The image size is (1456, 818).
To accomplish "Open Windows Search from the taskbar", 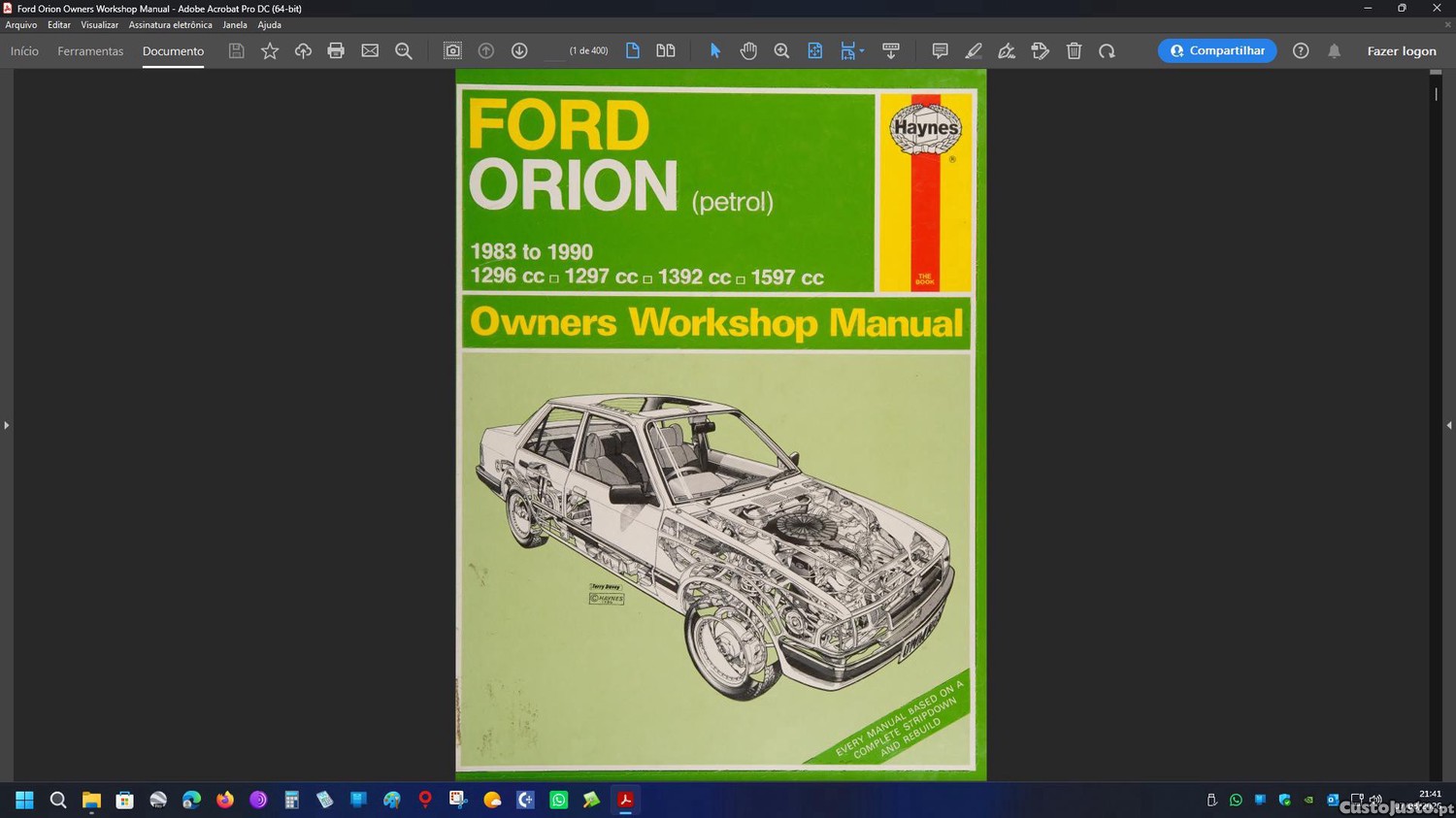I will [58, 800].
